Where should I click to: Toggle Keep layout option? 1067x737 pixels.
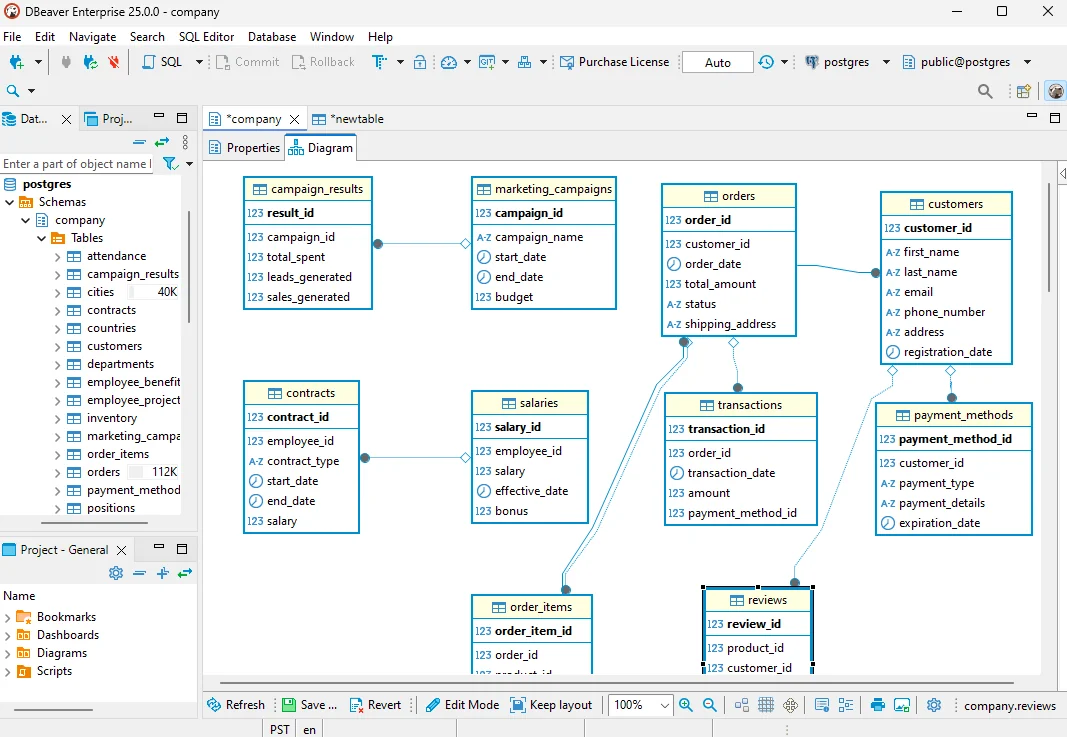[552, 705]
